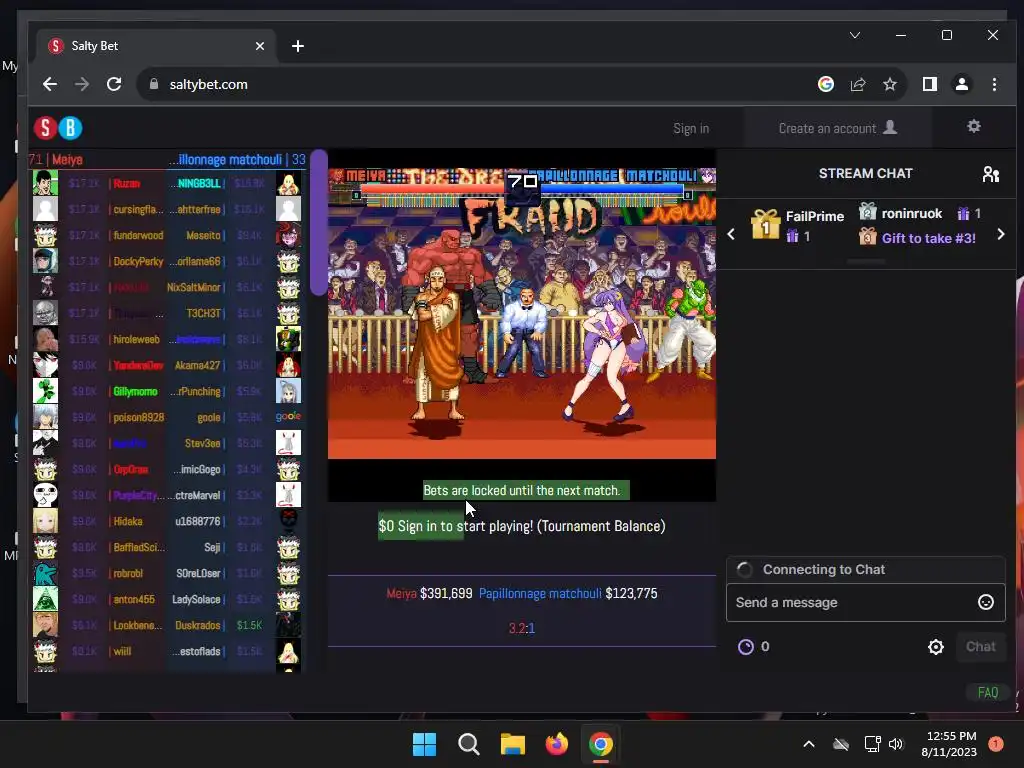Open Firefox from taskbar

[x=556, y=744]
